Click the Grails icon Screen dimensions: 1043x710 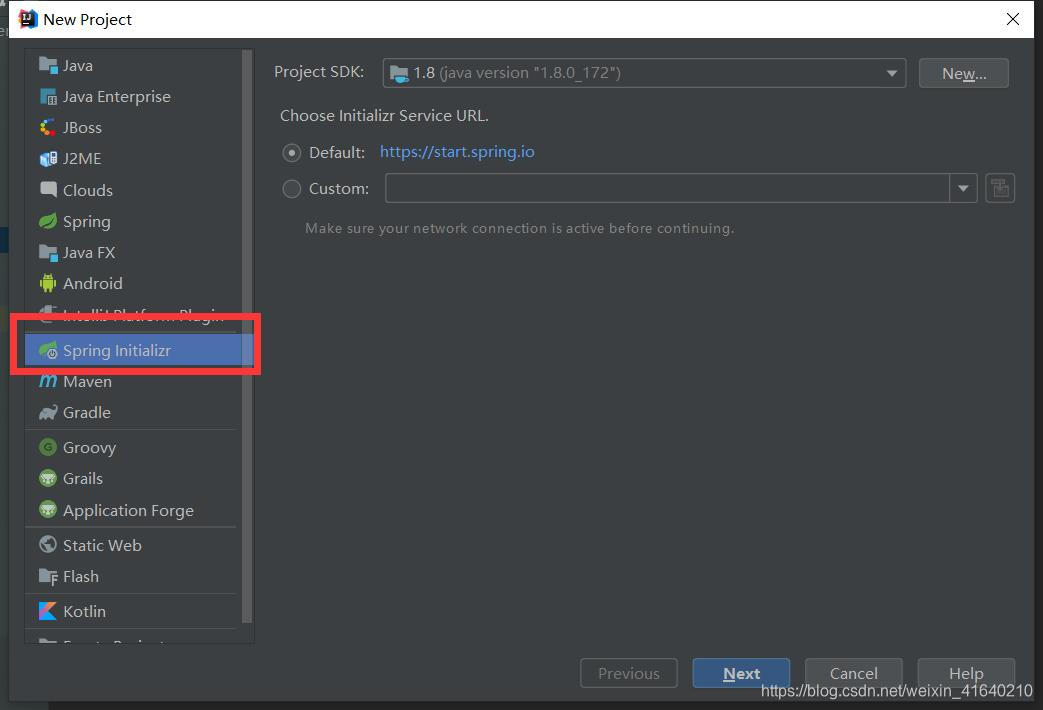pos(48,478)
